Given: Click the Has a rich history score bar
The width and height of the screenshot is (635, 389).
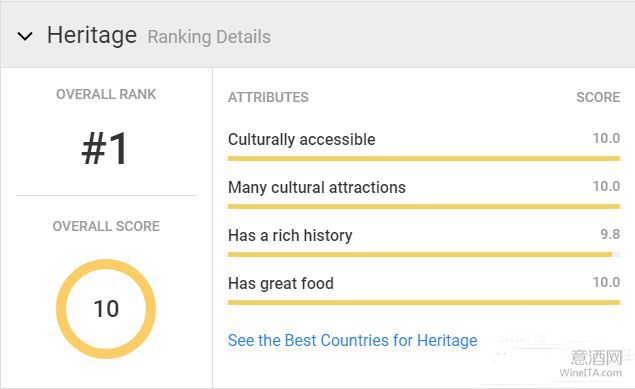Looking at the screenshot, I should click(424, 255).
